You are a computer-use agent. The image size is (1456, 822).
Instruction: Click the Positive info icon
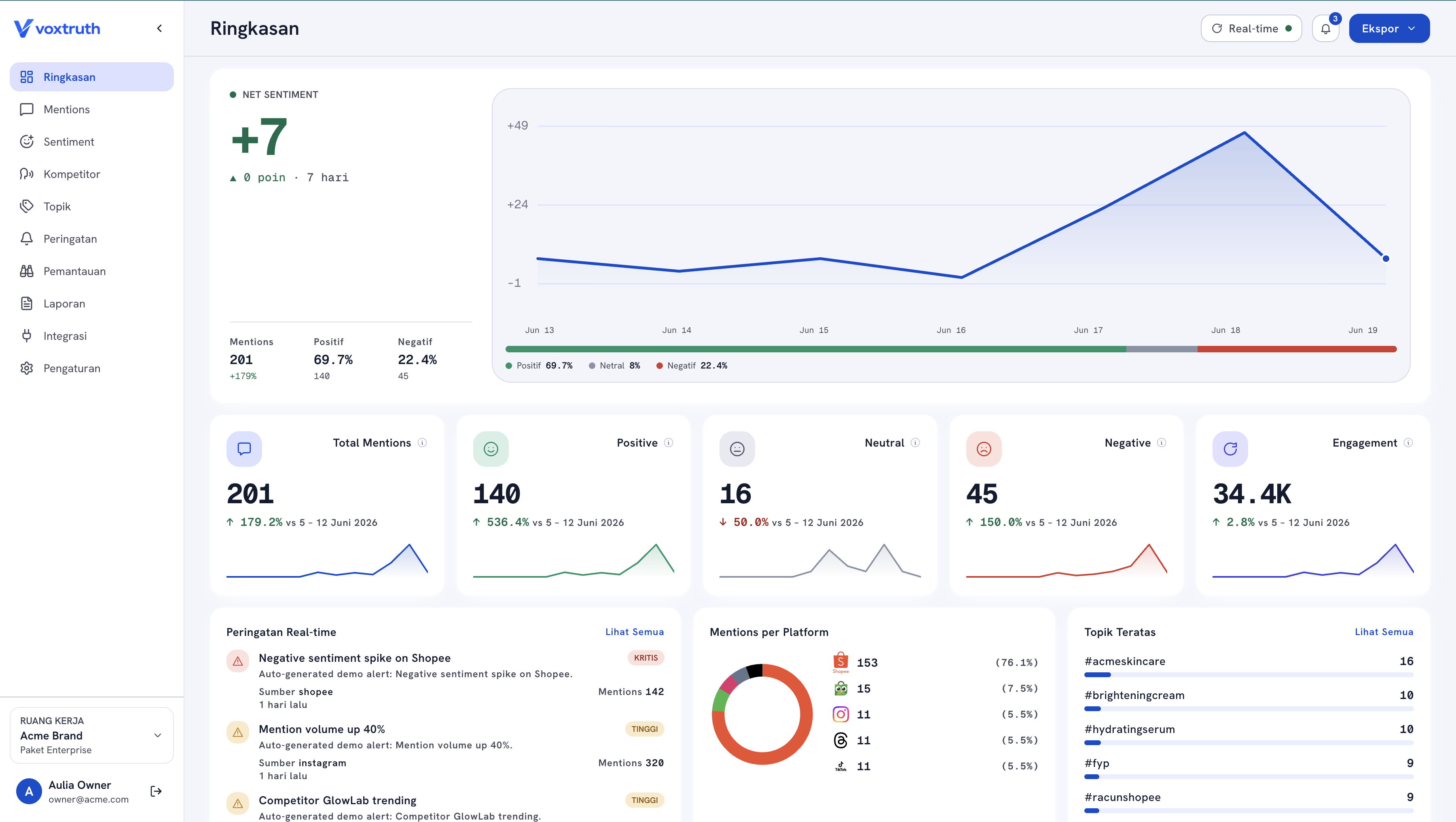[669, 443]
